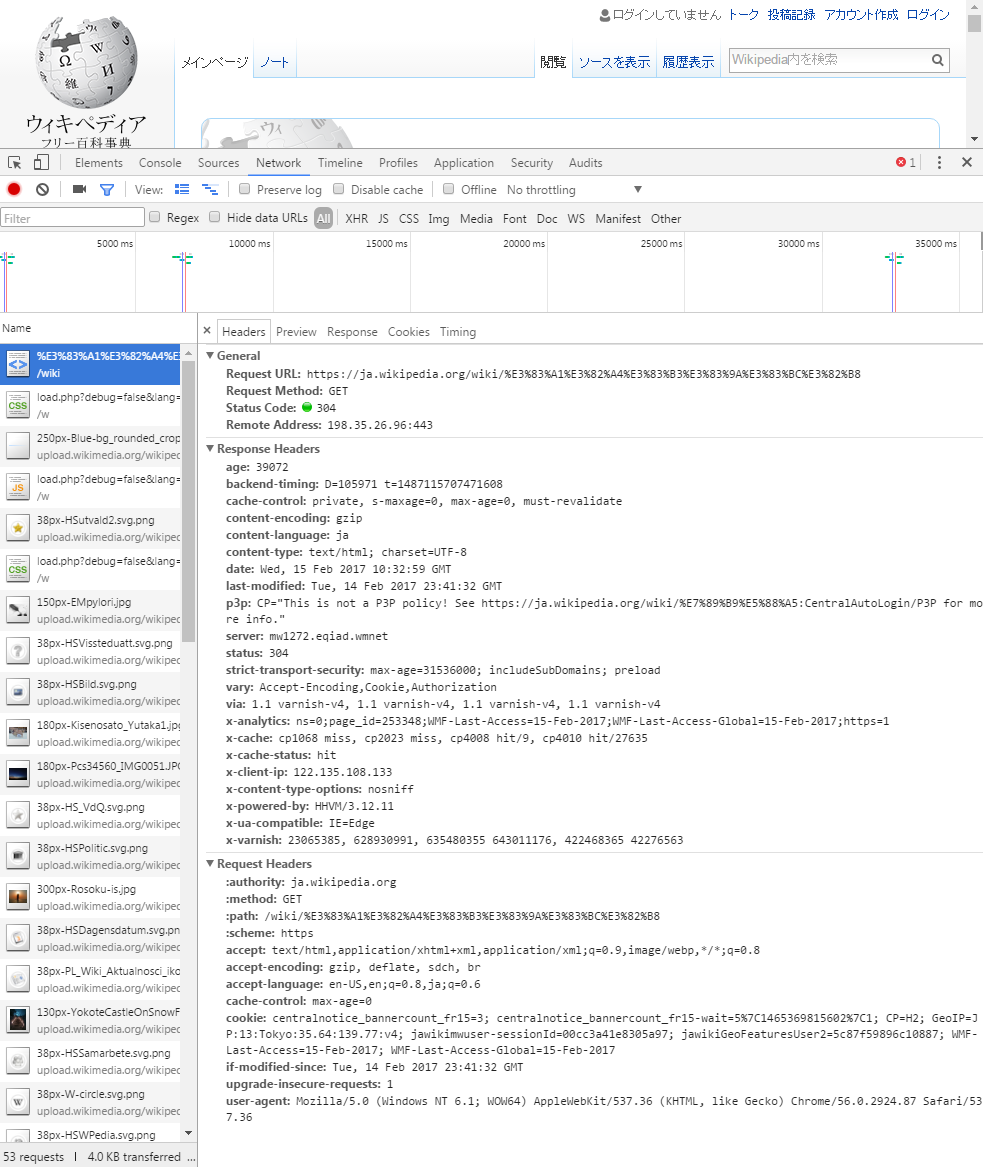Tick the Offline checkbox
The image size is (983, 1167).
pyautogui.click(x=448, y=189)
